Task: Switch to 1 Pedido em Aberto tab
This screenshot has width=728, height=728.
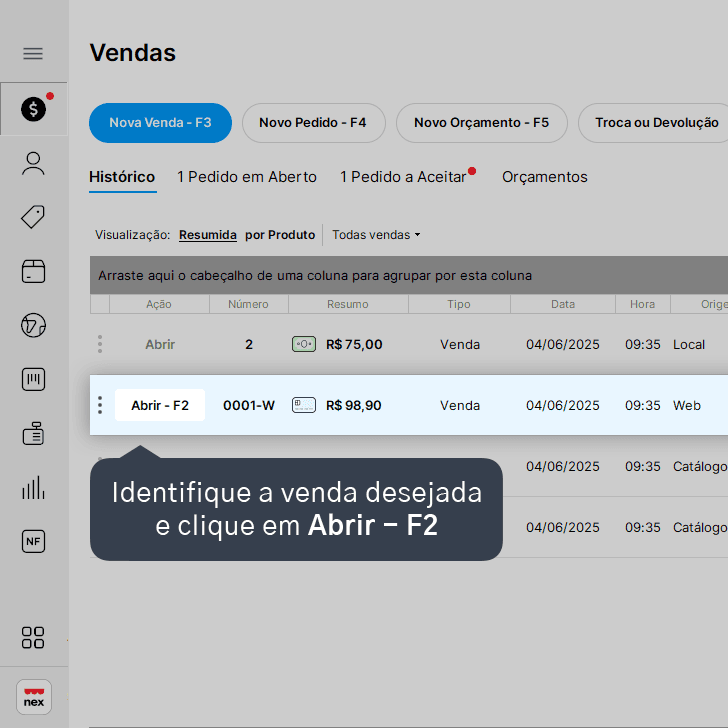Action: pyautogui.click(x=247, y=177)
